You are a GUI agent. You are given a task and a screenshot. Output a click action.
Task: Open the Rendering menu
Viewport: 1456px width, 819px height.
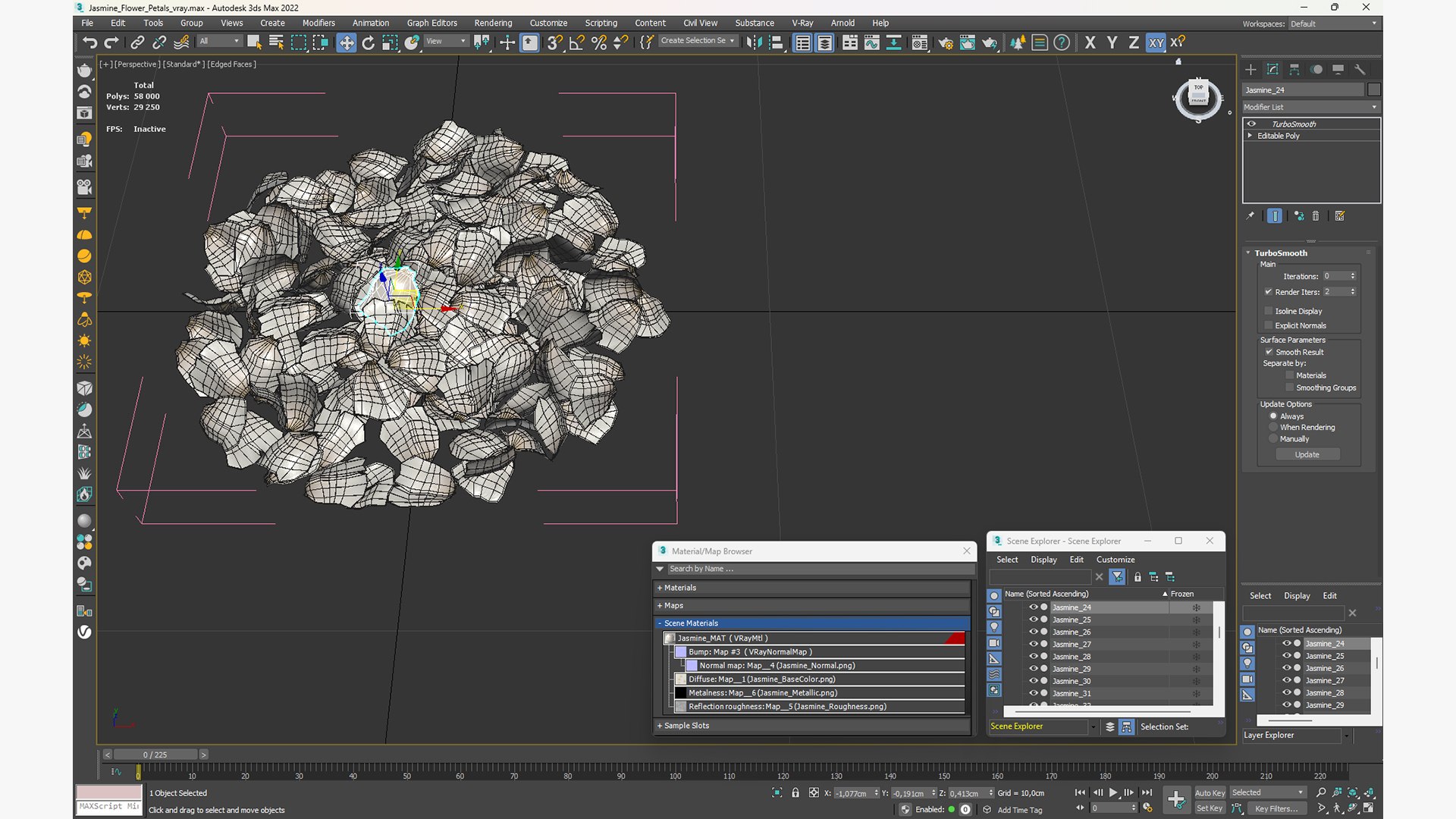pyautogui.click(x=493, y=23)
